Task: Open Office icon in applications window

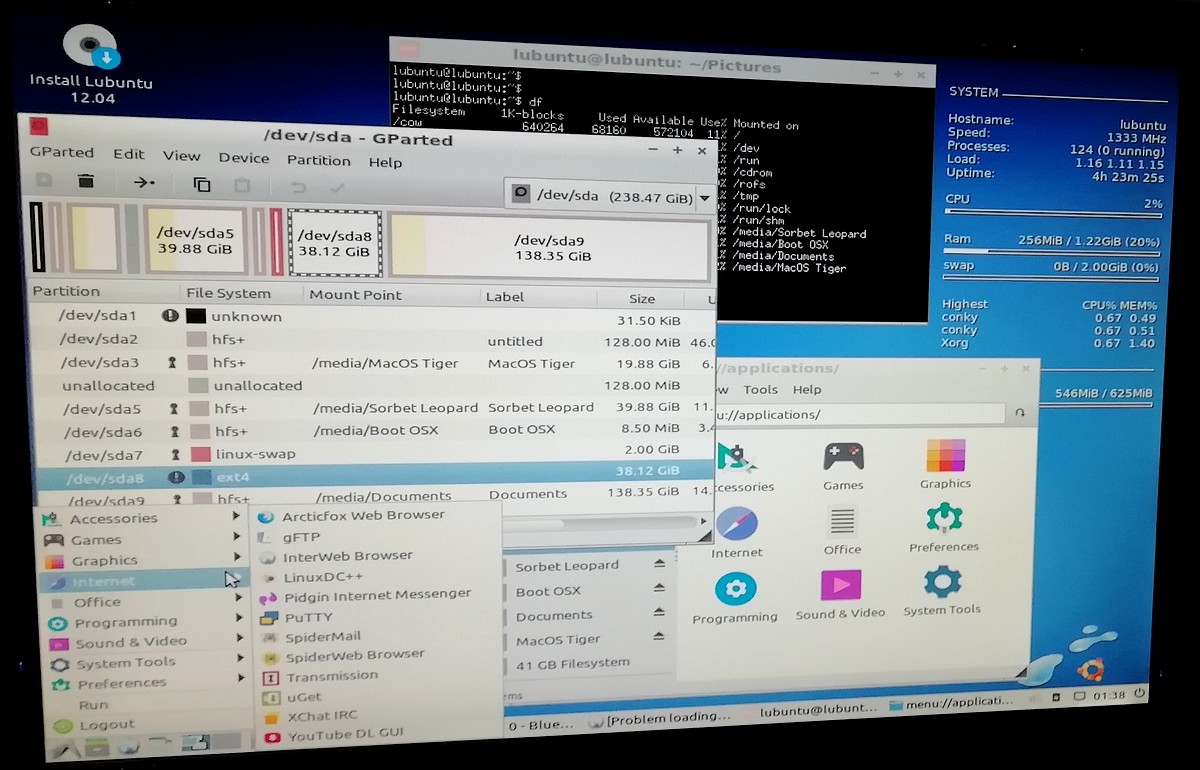Action: point(842,521)
